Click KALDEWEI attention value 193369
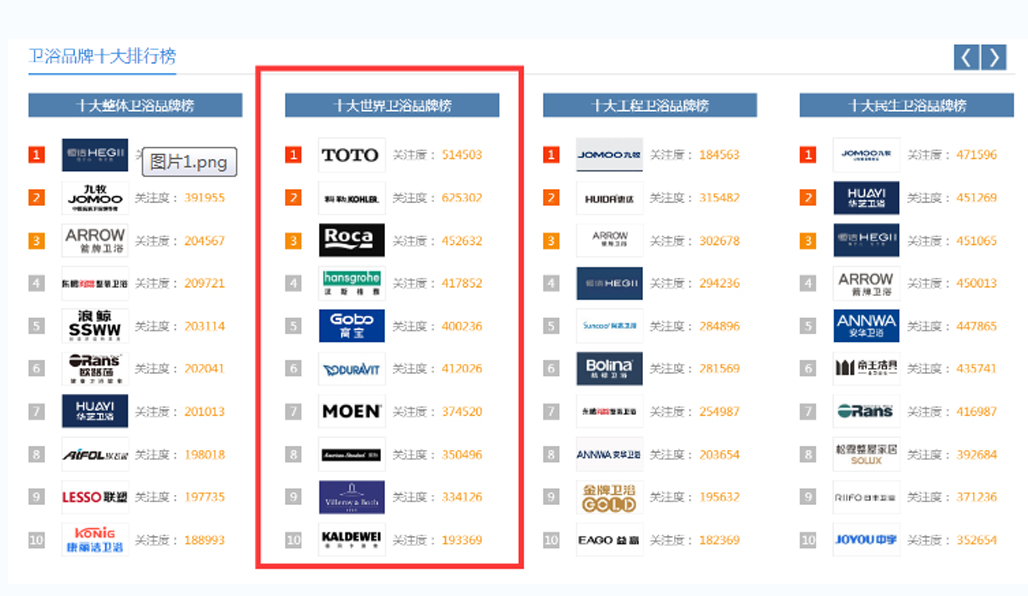 [x=462, y=540]
